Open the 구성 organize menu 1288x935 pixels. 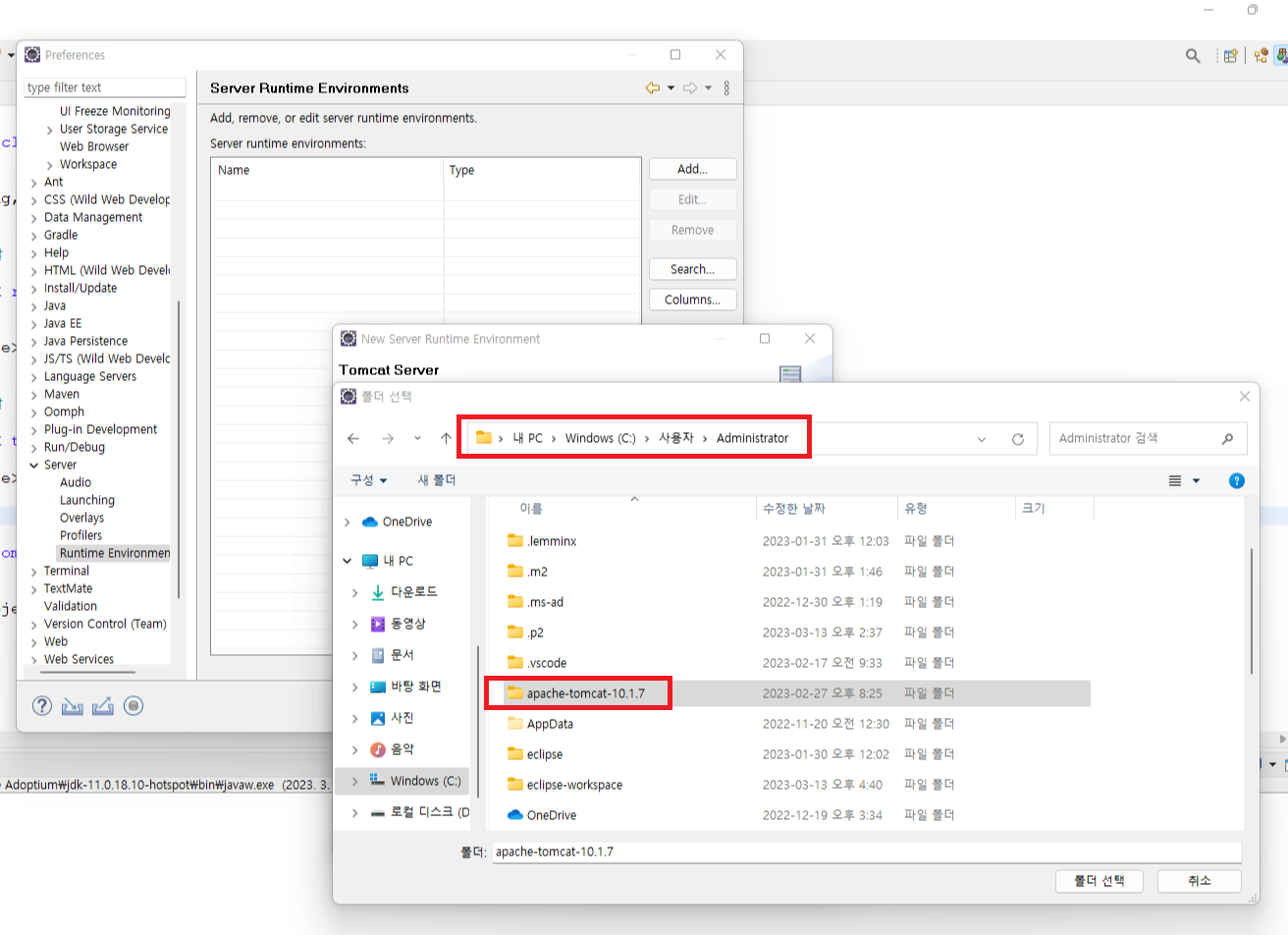tap(369, 480)
